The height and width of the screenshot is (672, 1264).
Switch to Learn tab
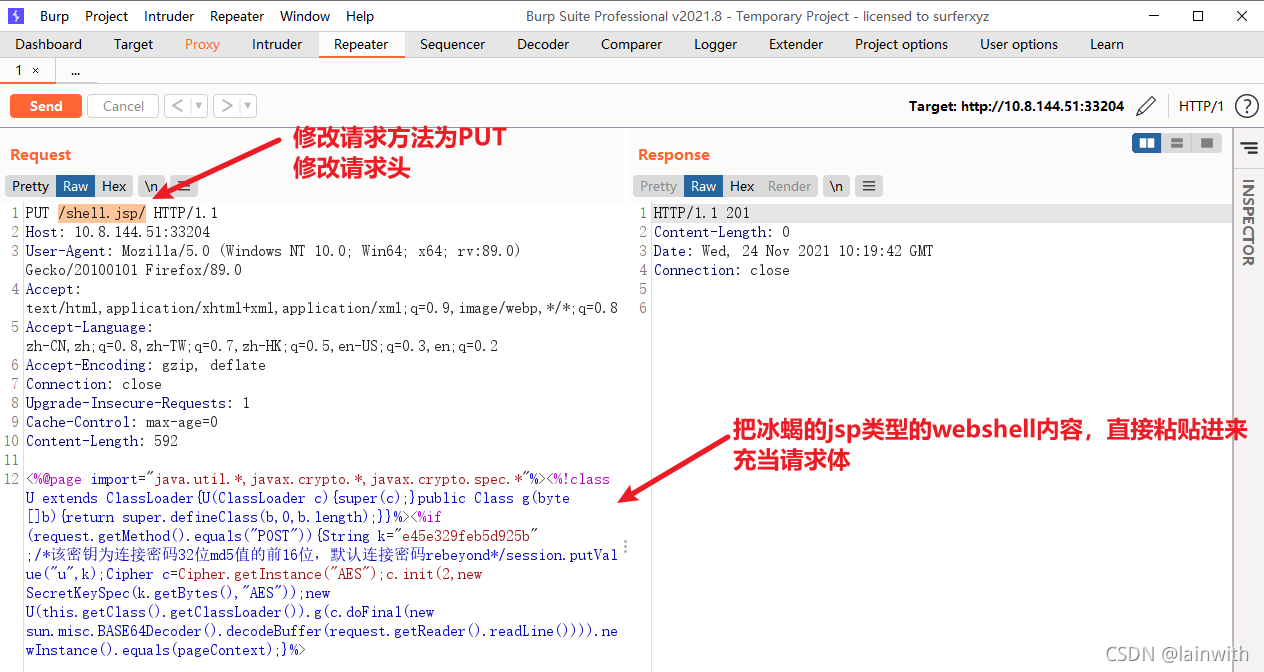point(1106,44)
